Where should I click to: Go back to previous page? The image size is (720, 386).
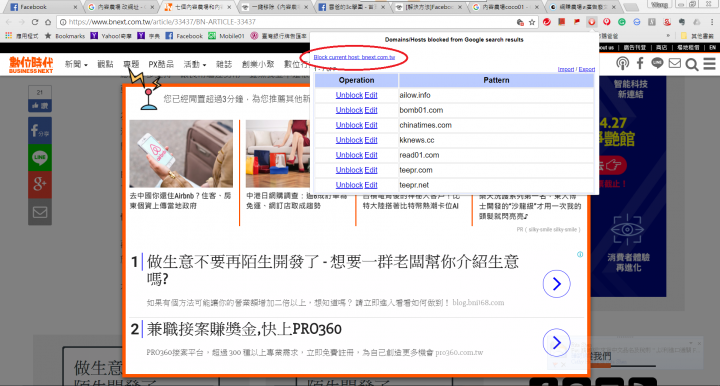[9, 22]
